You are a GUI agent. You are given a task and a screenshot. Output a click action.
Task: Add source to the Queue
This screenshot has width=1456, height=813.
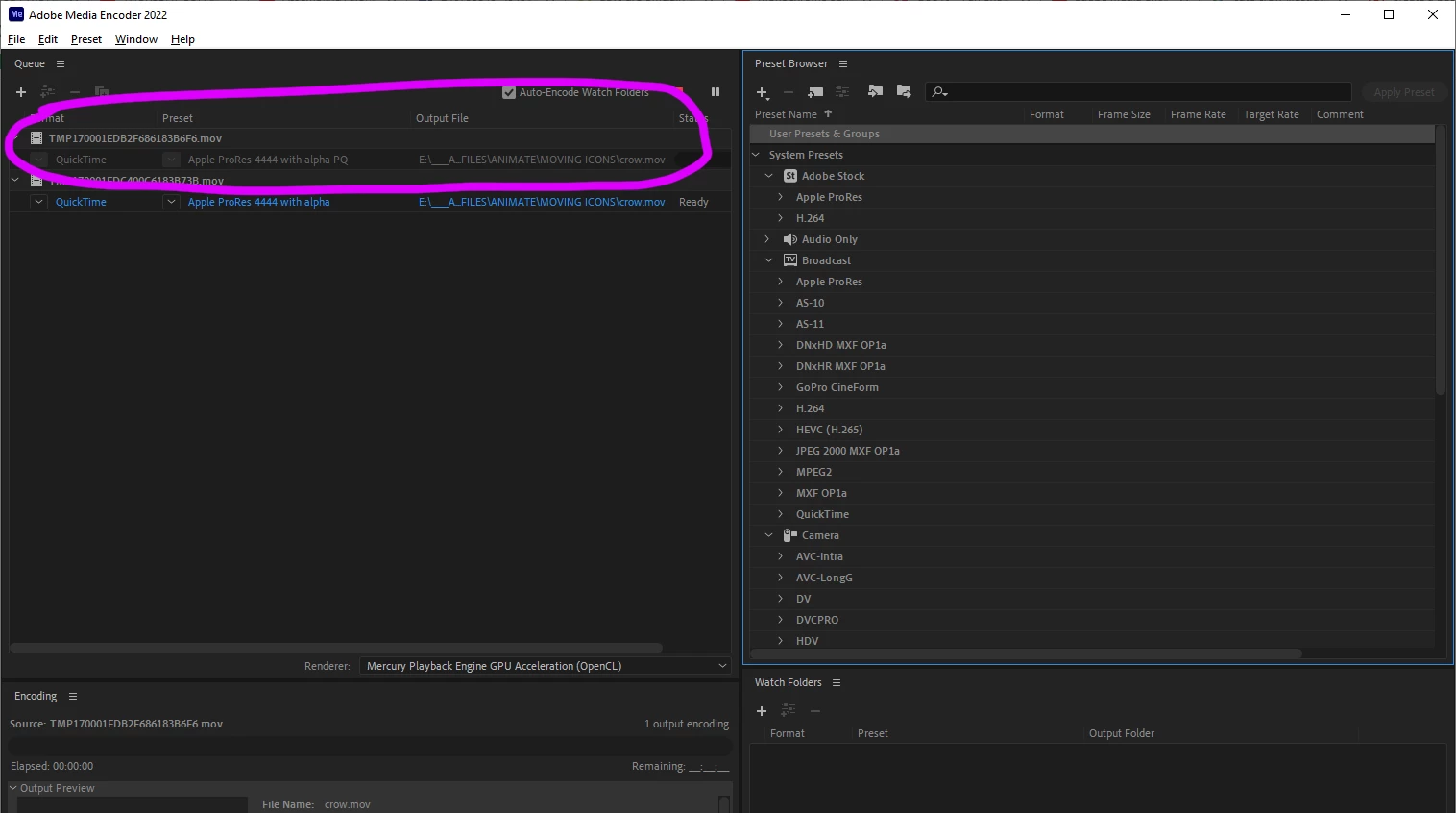(21, 92)
